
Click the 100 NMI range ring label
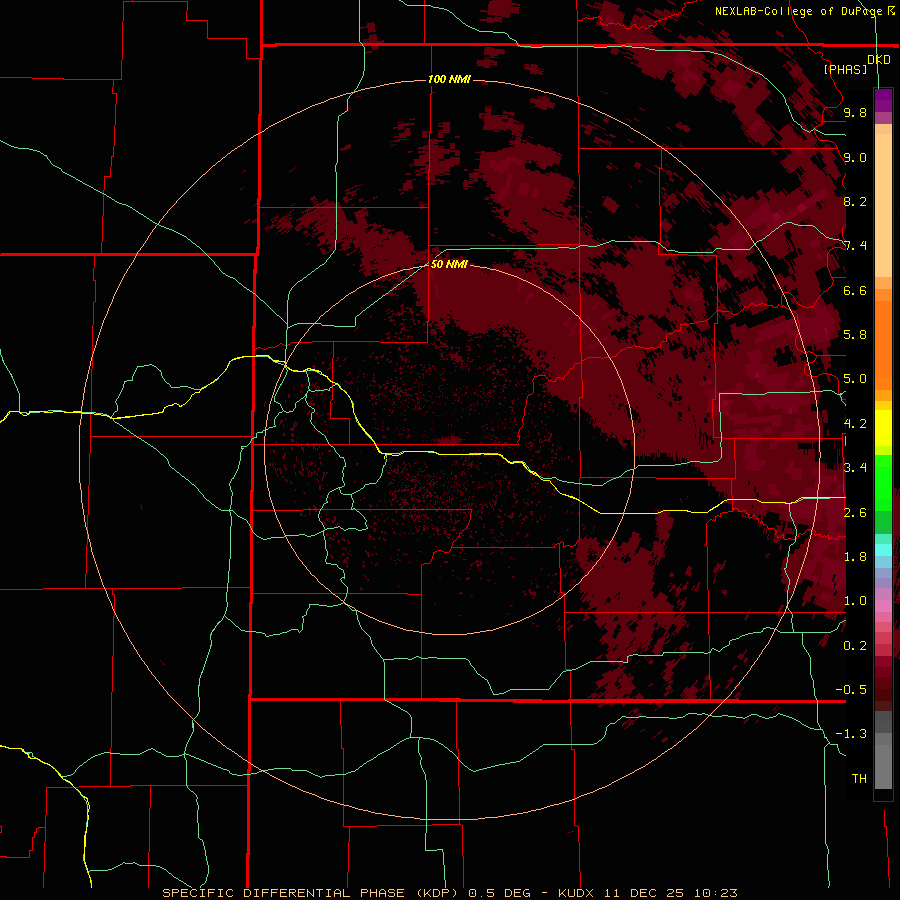(x=449, y=79)
